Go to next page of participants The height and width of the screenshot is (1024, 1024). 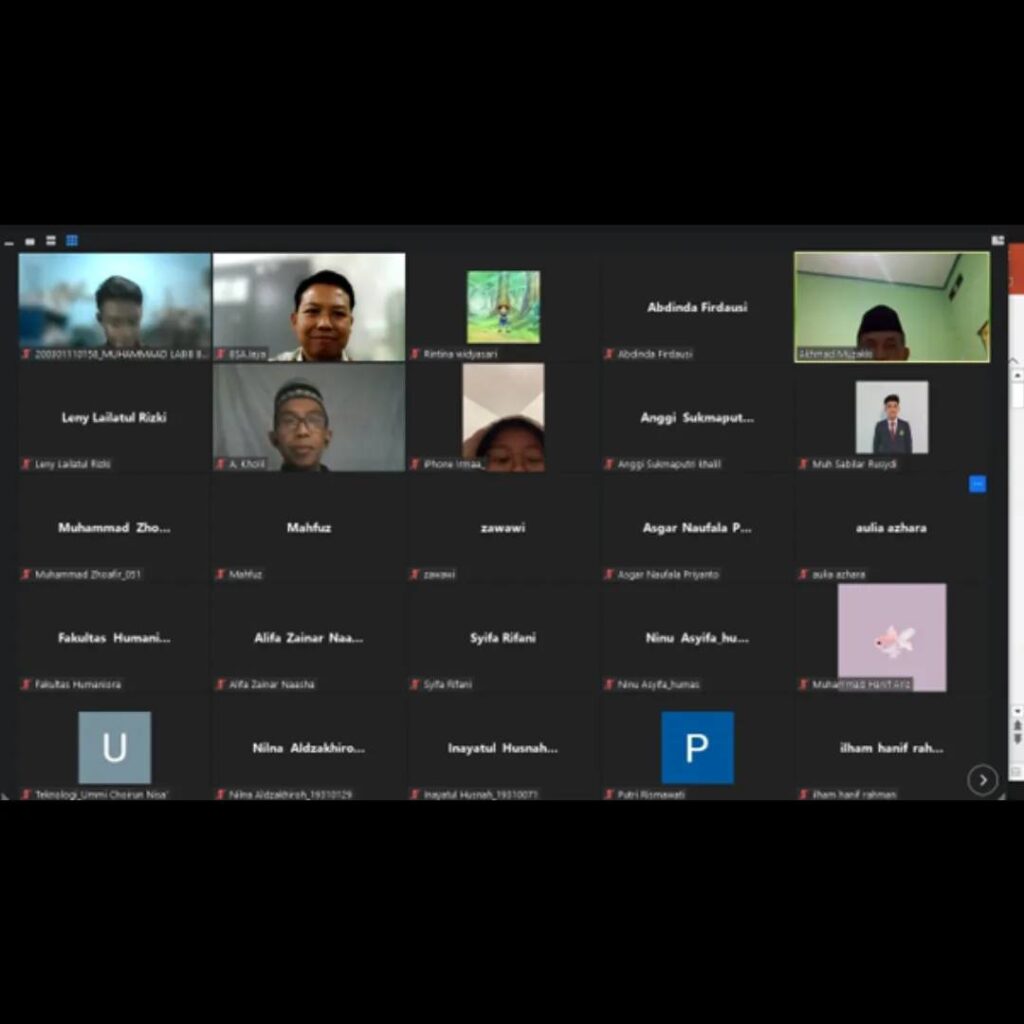982,779
